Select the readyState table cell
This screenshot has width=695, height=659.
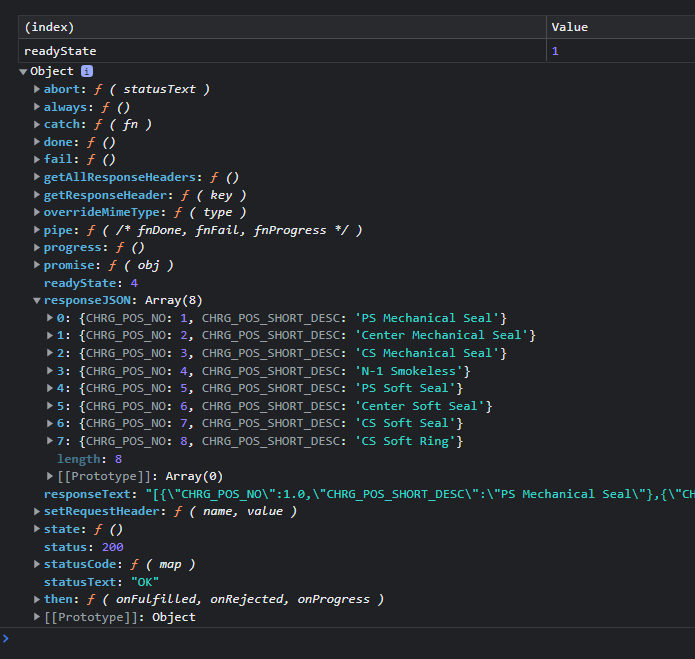282,51
